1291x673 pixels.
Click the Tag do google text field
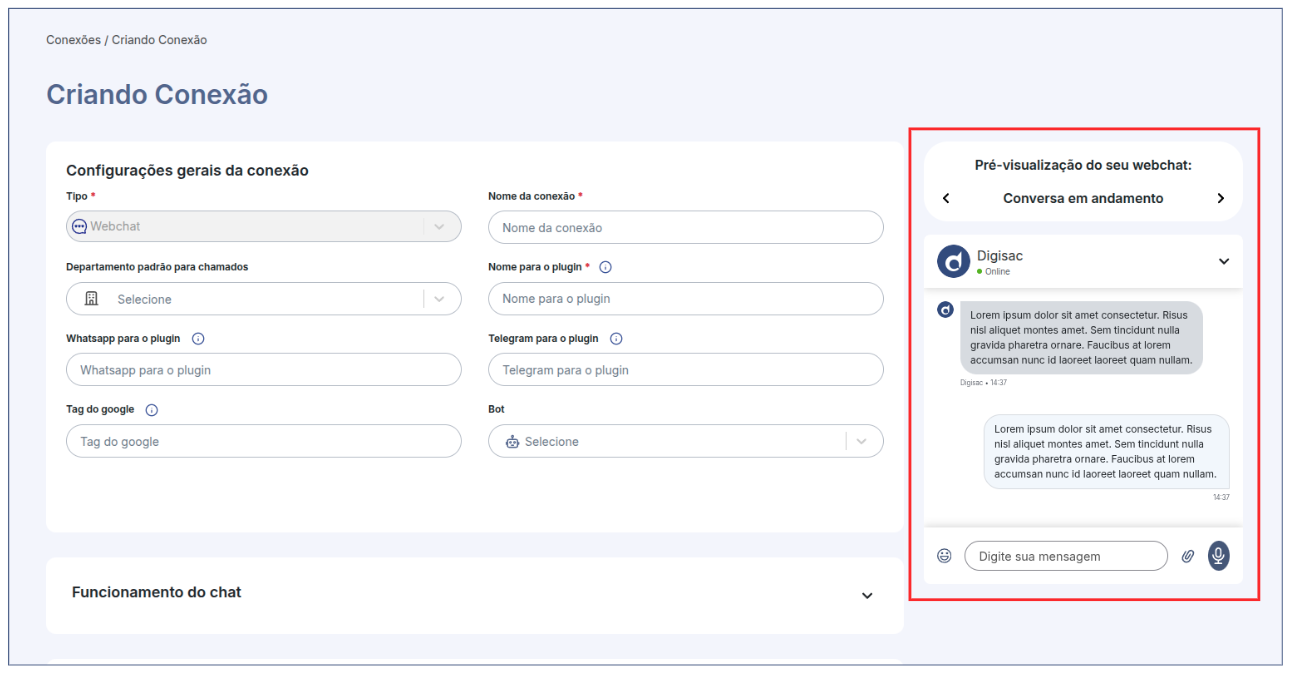click(263, 441)
